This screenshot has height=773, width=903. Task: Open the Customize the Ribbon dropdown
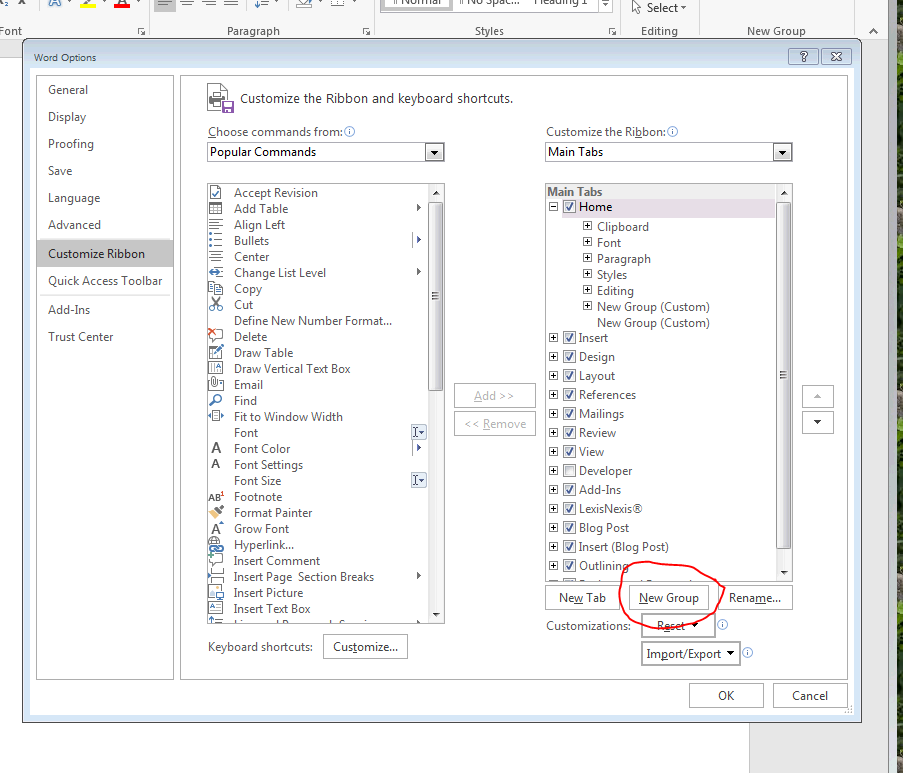(782, 152)
